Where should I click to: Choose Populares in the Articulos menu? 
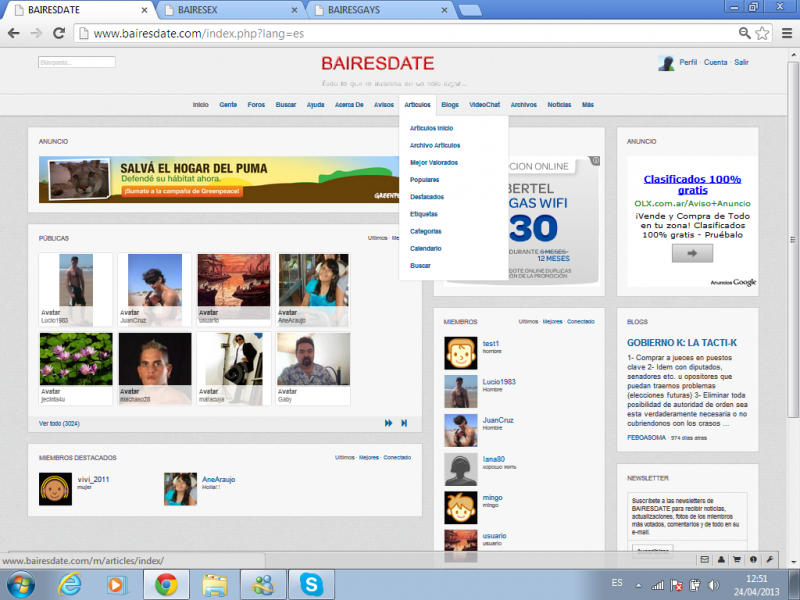tap(424, 180)
